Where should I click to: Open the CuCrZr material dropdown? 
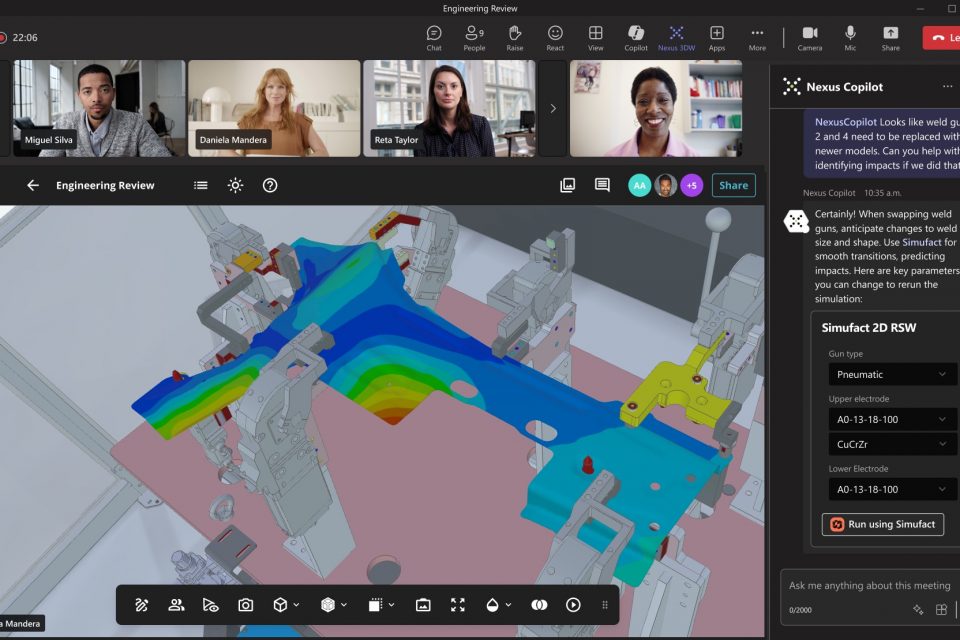(x=892, y=444)
